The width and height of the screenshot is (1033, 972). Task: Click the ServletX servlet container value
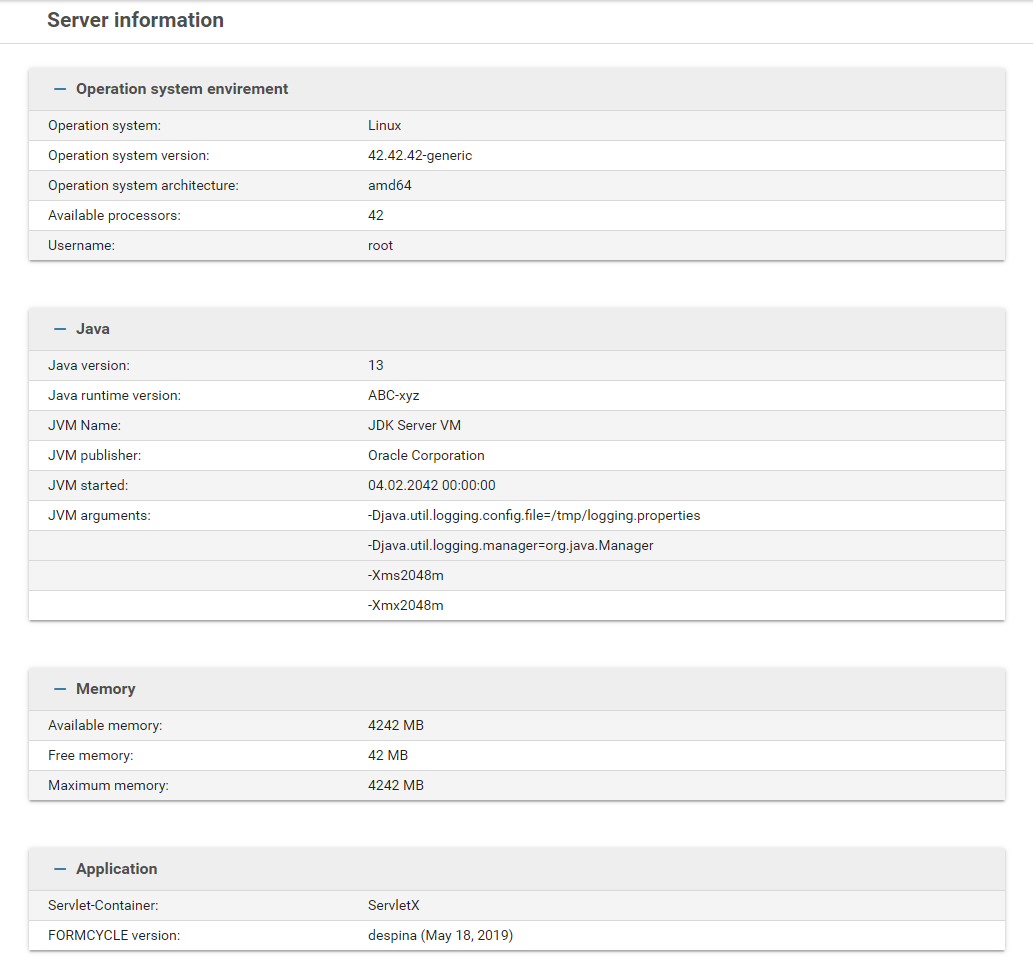(393, 906)
